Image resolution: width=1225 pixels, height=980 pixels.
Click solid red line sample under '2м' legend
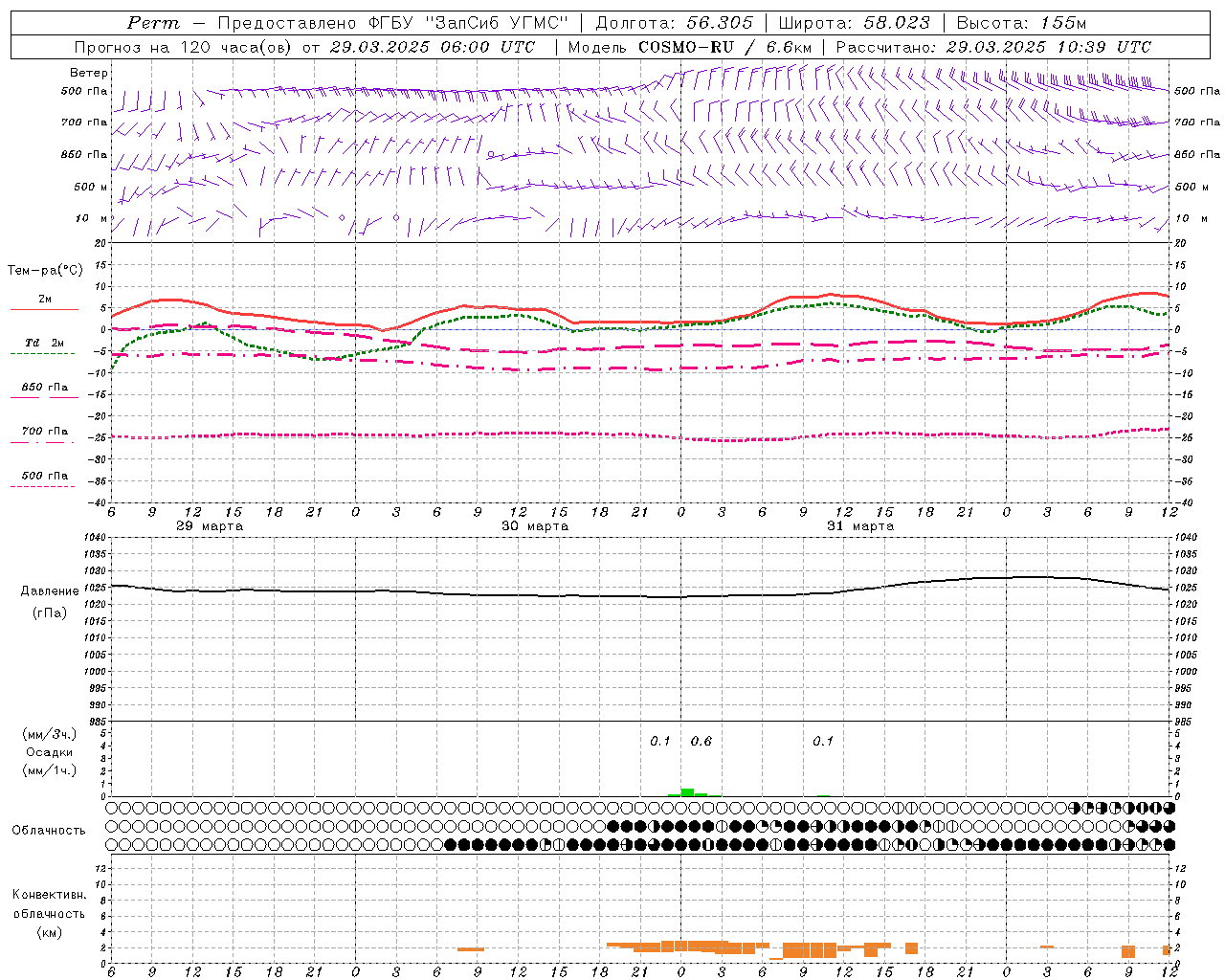coord(44,310)
